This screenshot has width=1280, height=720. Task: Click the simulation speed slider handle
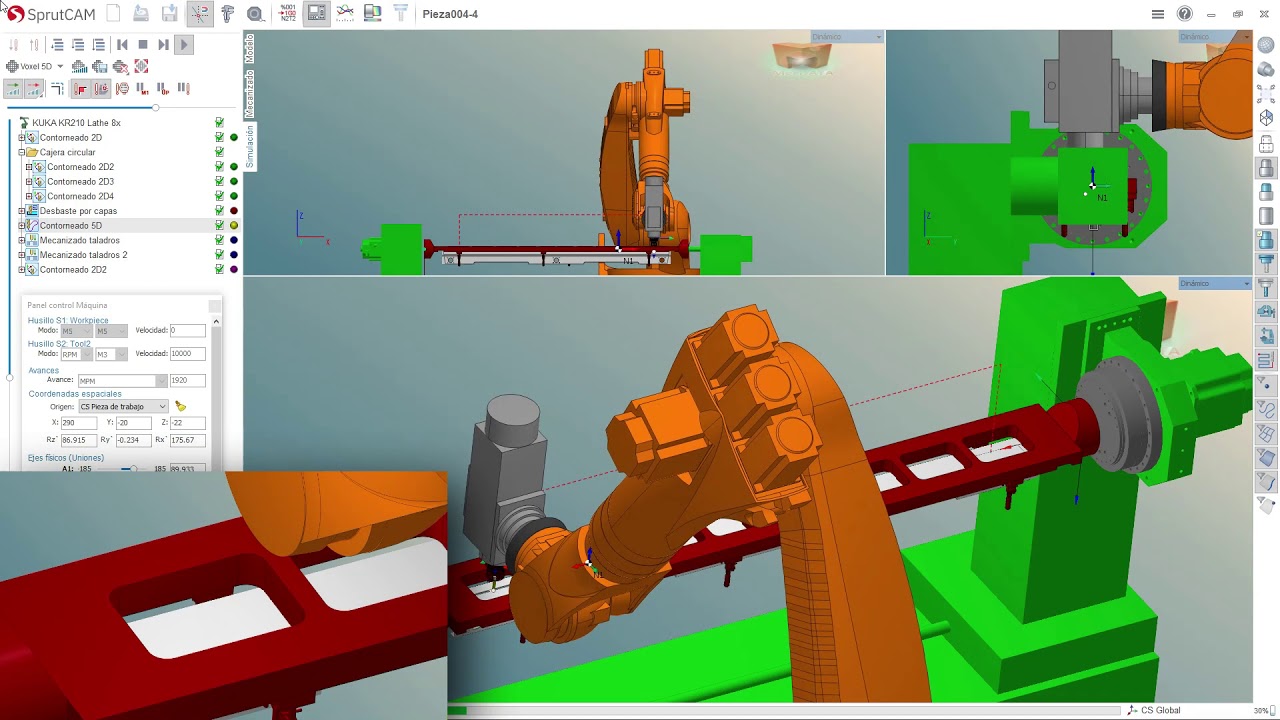click(155, 107)
